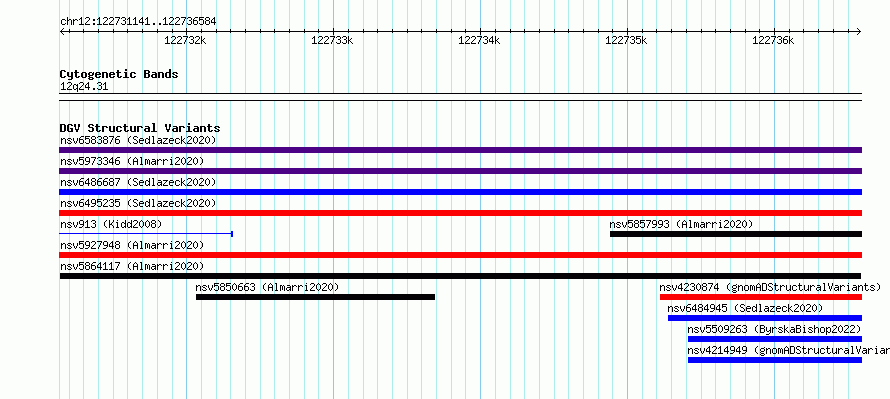890x399 pixels.
Task: Select the red bar under nsv5927948
Action: click(x=460, y=255)
